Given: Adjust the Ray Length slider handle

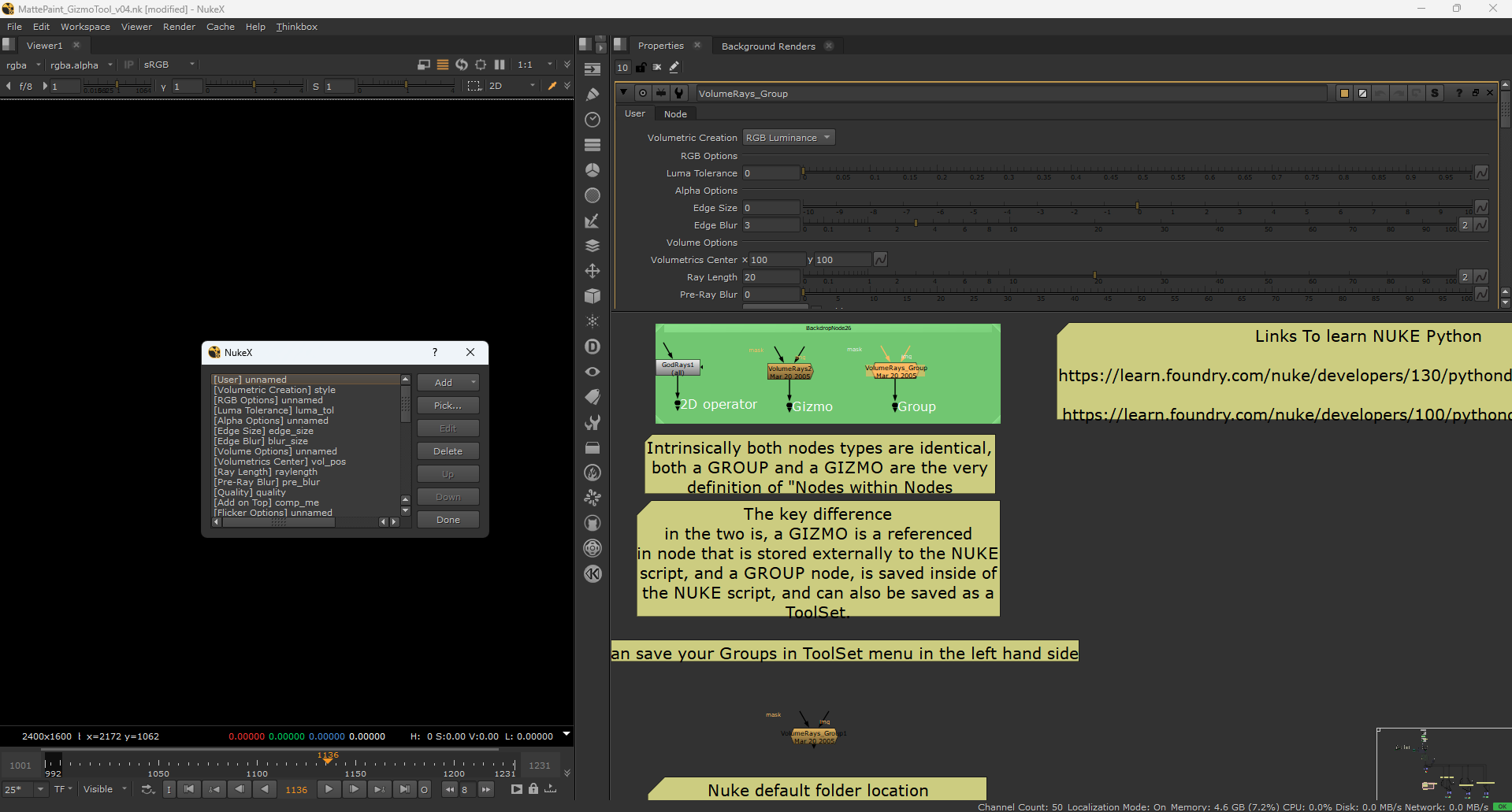Looking at the screenshot, I should click(1094, 276).
